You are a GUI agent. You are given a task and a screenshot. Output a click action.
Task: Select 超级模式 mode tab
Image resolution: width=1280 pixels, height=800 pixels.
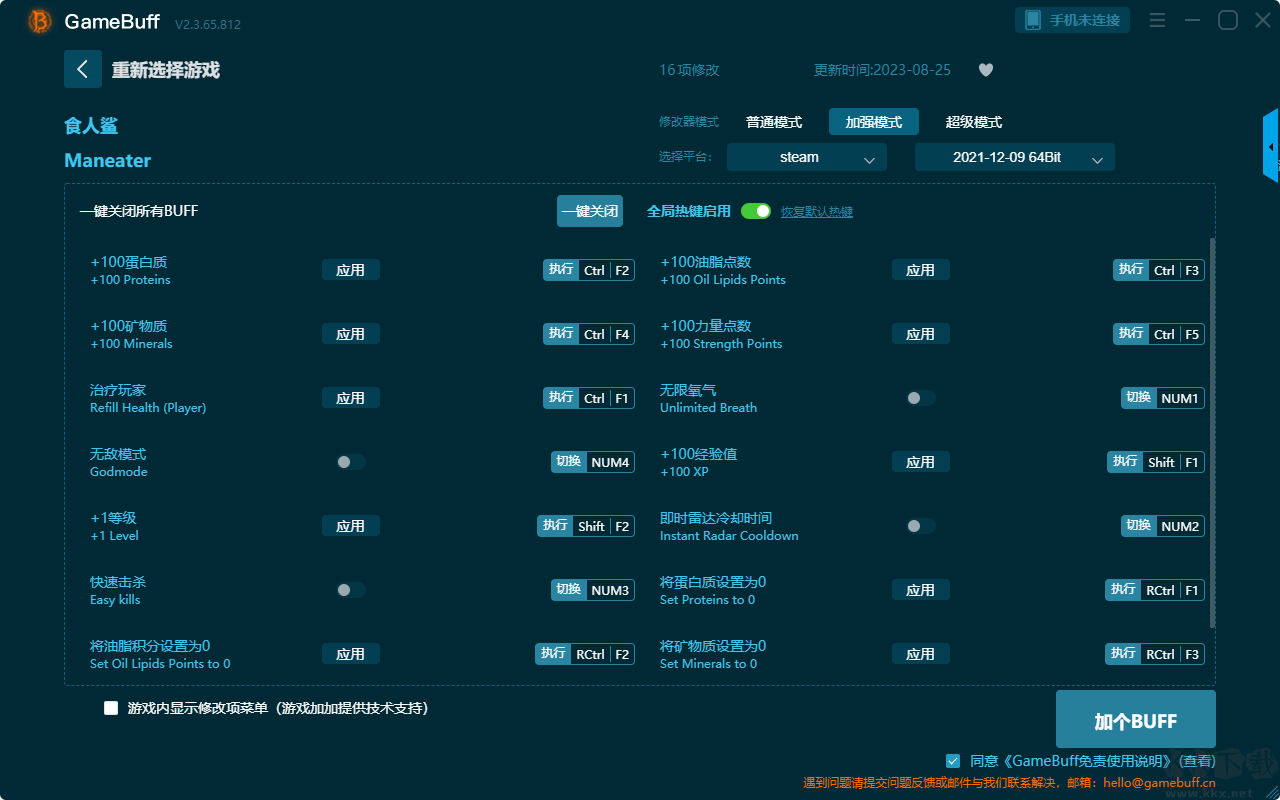tap(974, 122)
